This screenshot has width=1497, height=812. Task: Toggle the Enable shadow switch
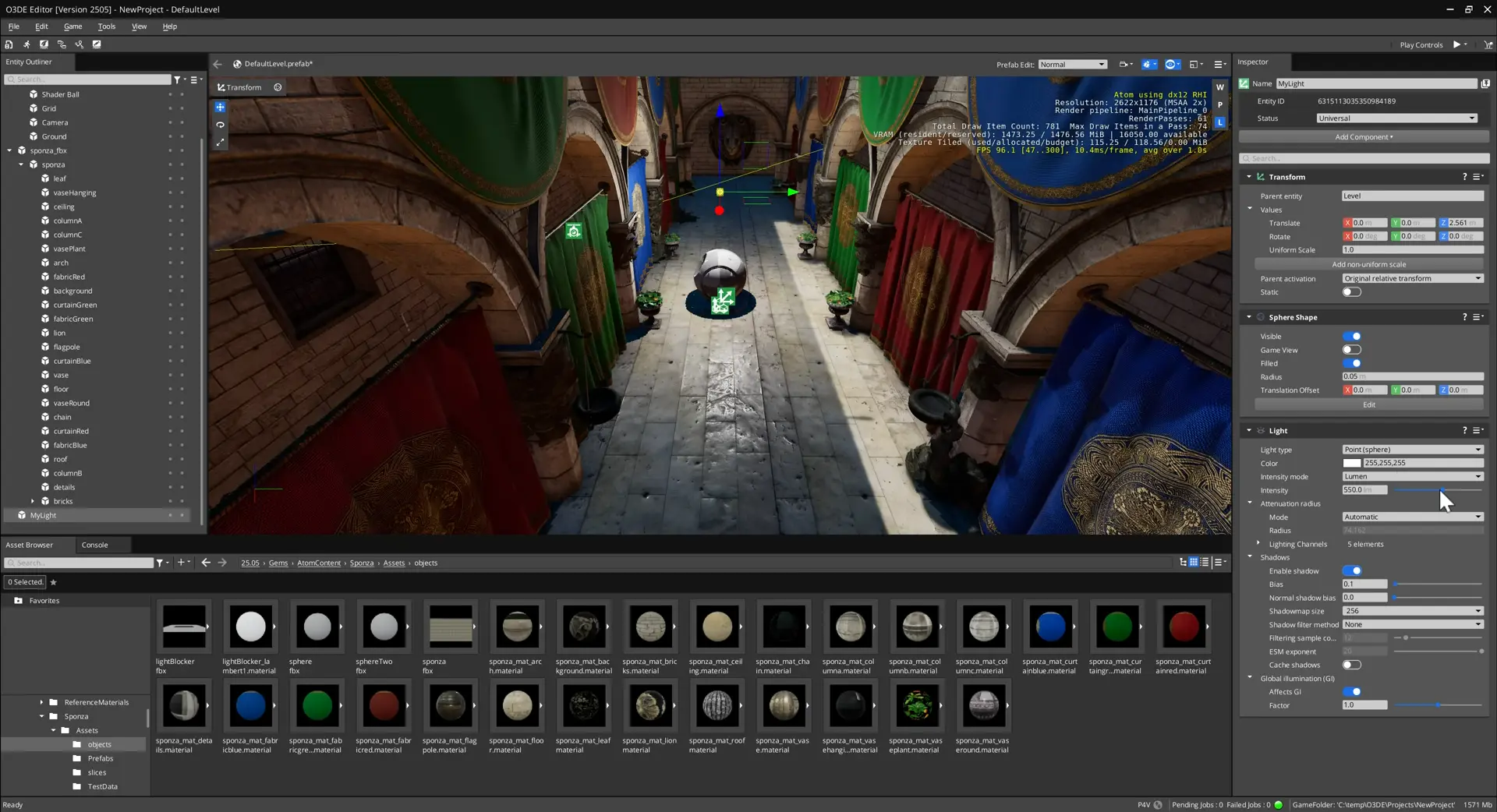point(1351,571)
